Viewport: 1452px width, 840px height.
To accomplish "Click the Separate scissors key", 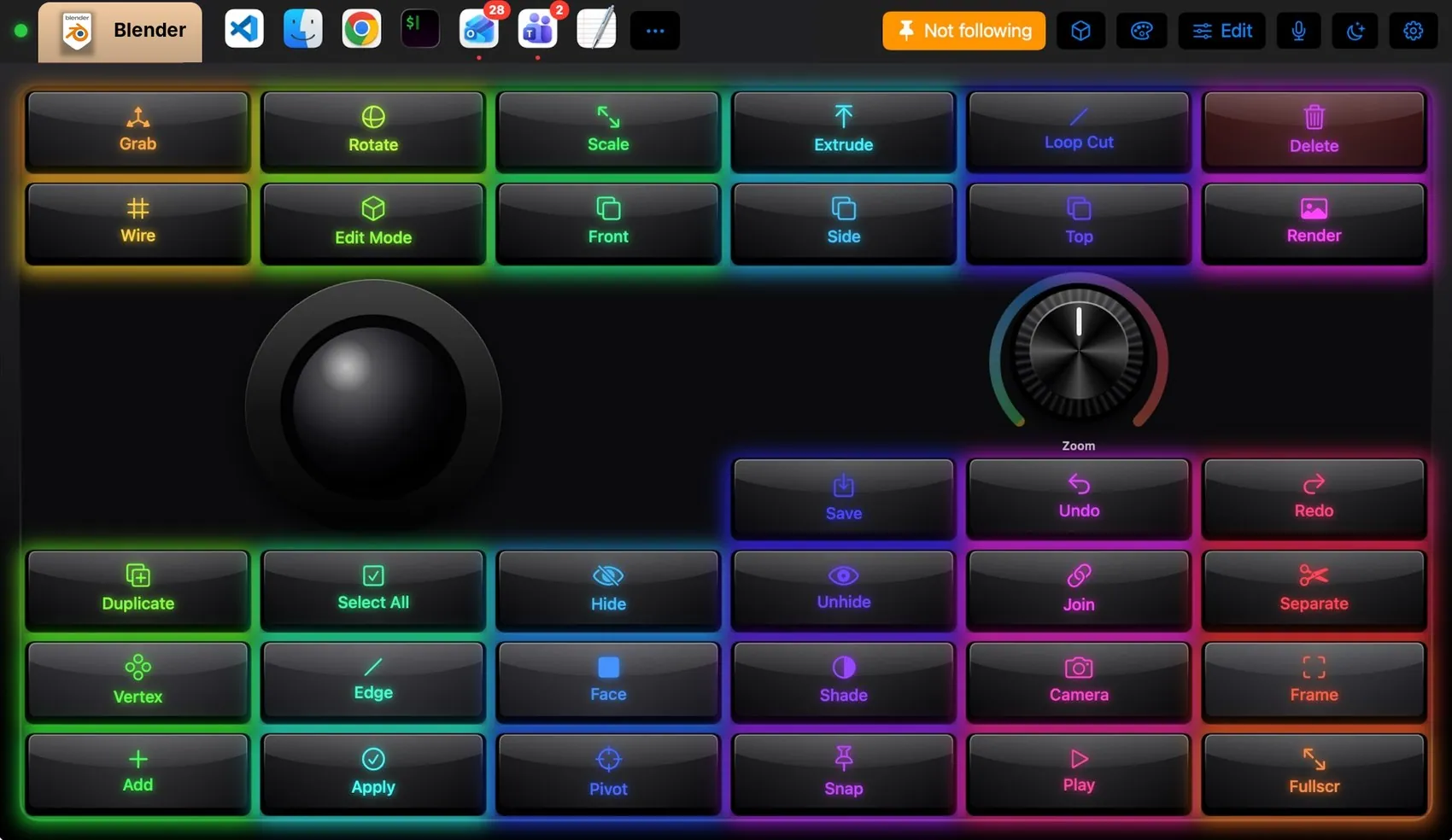I will (x=1314, y=590).
